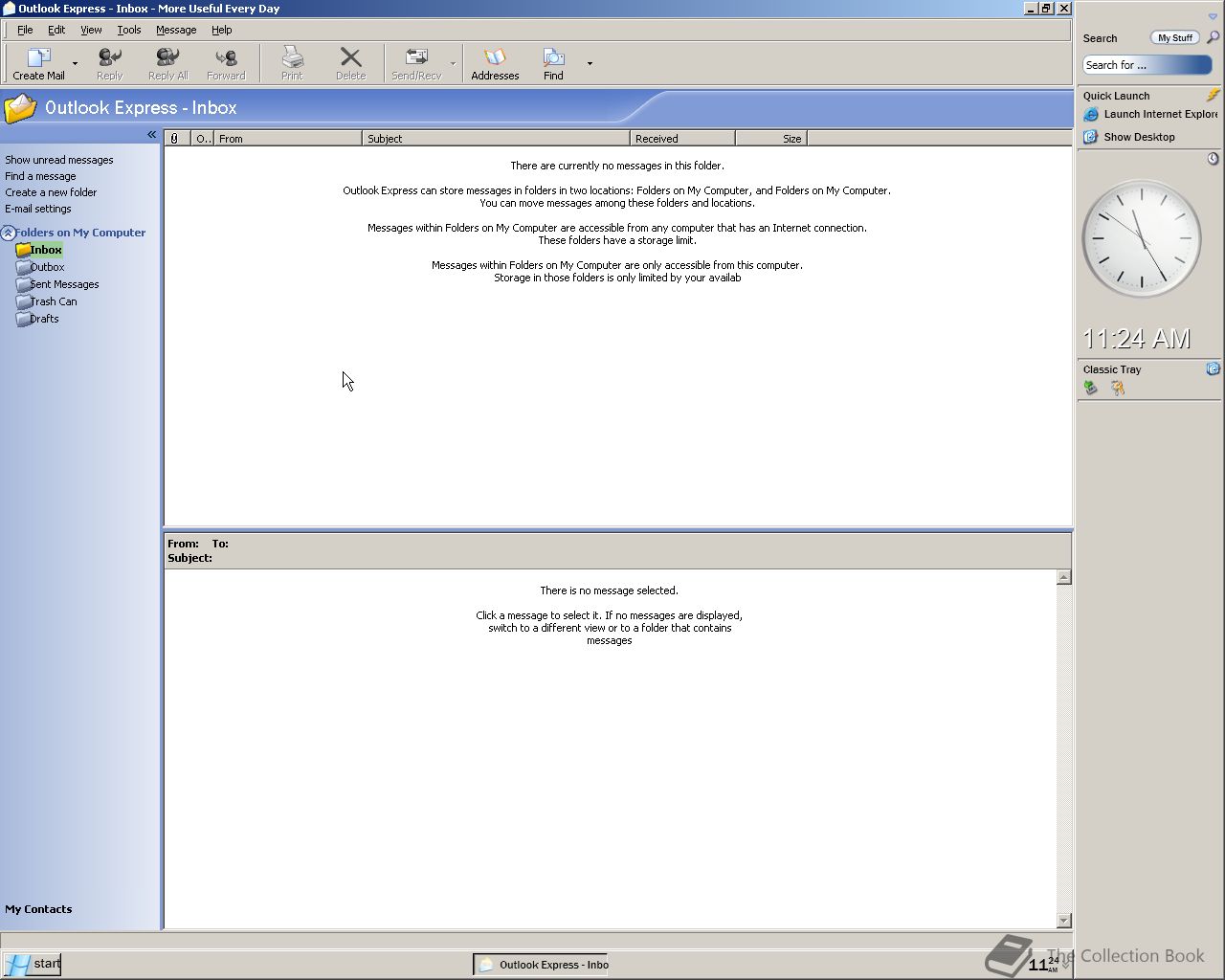
Task: Select the Drafts folder
Action: coord(37,319)
